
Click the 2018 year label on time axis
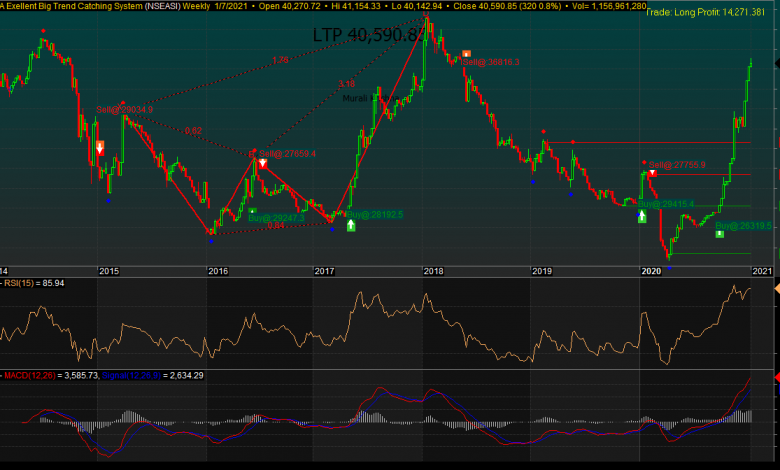(433, 271)
